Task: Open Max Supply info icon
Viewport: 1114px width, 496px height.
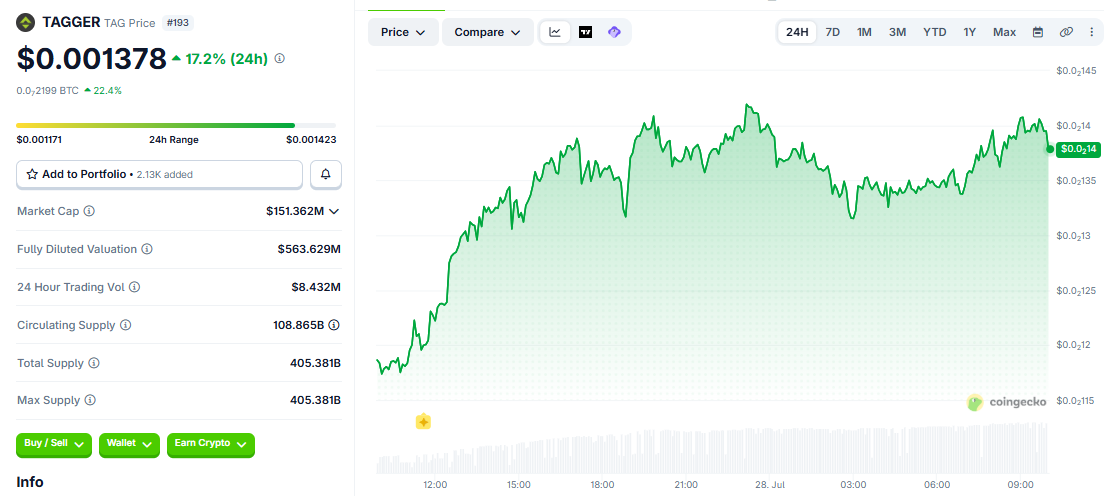Action: pos(90,400)
